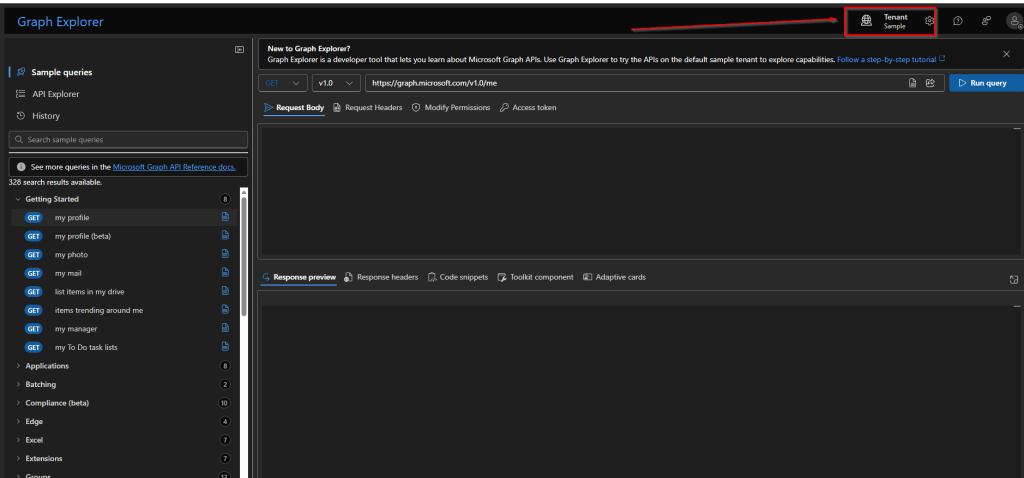The height and width of the screenshot is (478, 1024).
Task: Open docs icon beside my photo query
Action: (225, 254)
